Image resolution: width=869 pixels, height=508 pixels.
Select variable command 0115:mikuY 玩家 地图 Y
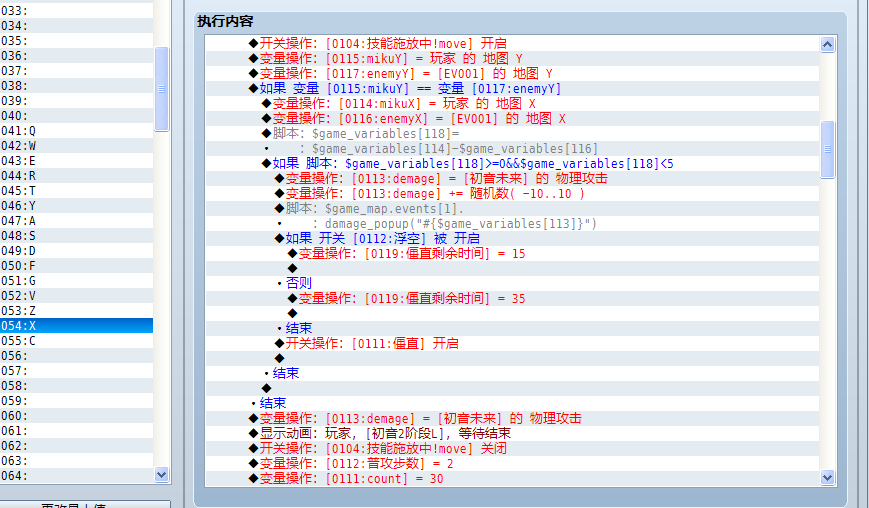512,58
